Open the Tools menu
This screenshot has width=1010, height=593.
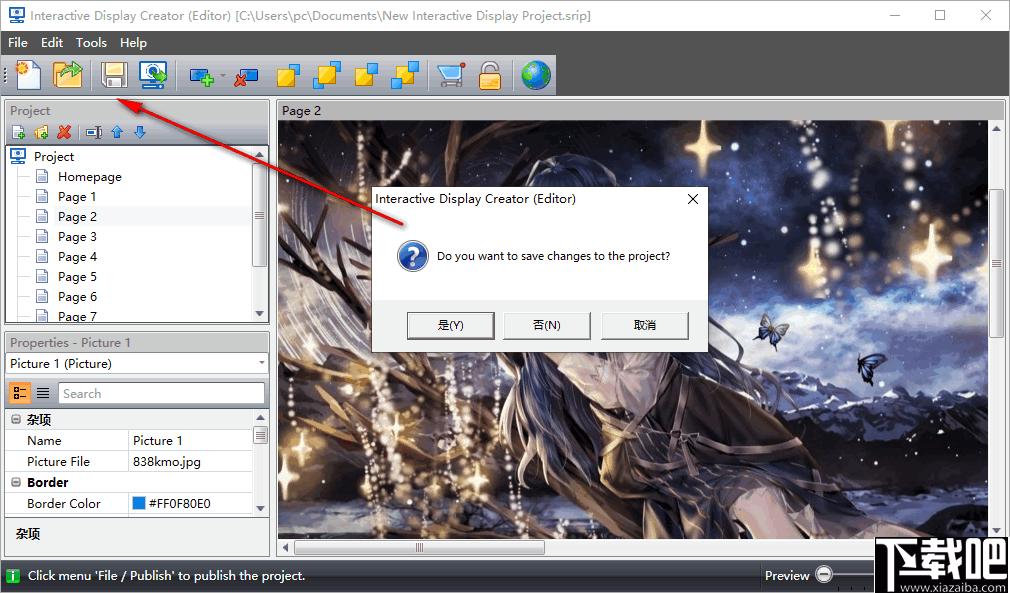tap(91, 43)
